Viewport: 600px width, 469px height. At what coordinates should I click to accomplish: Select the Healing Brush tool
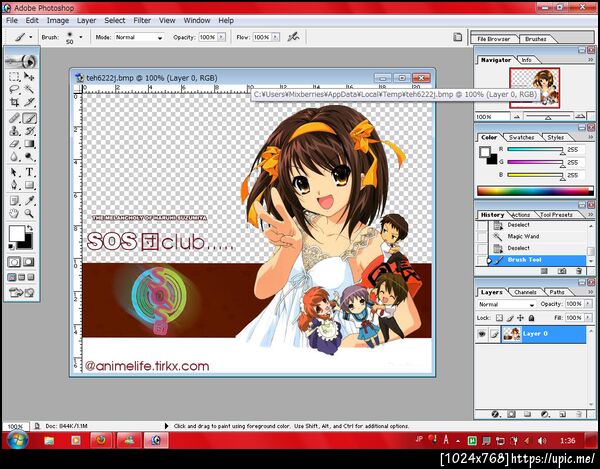pyautogui.click(x=14, y=118)
